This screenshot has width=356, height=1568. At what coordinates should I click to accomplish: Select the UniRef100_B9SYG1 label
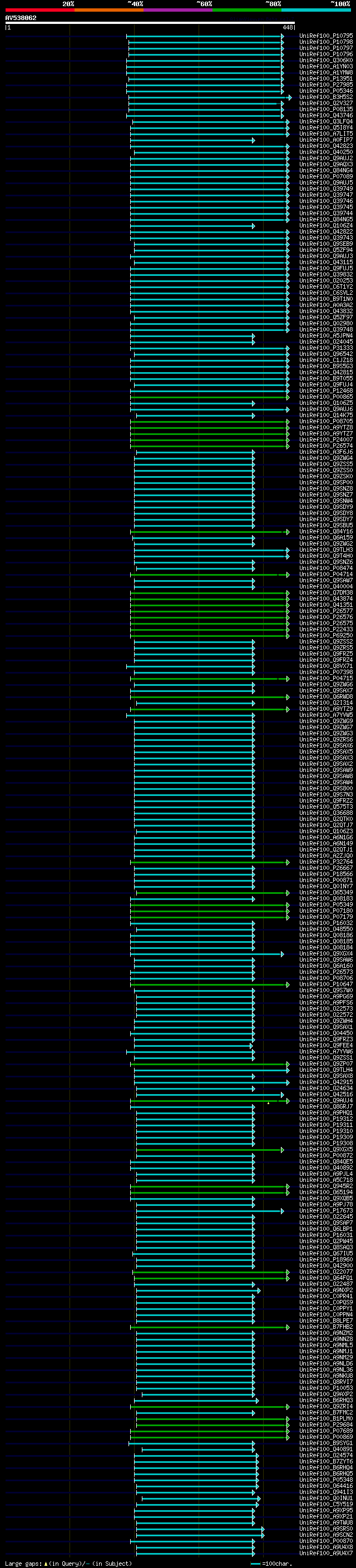[326, 1443]
